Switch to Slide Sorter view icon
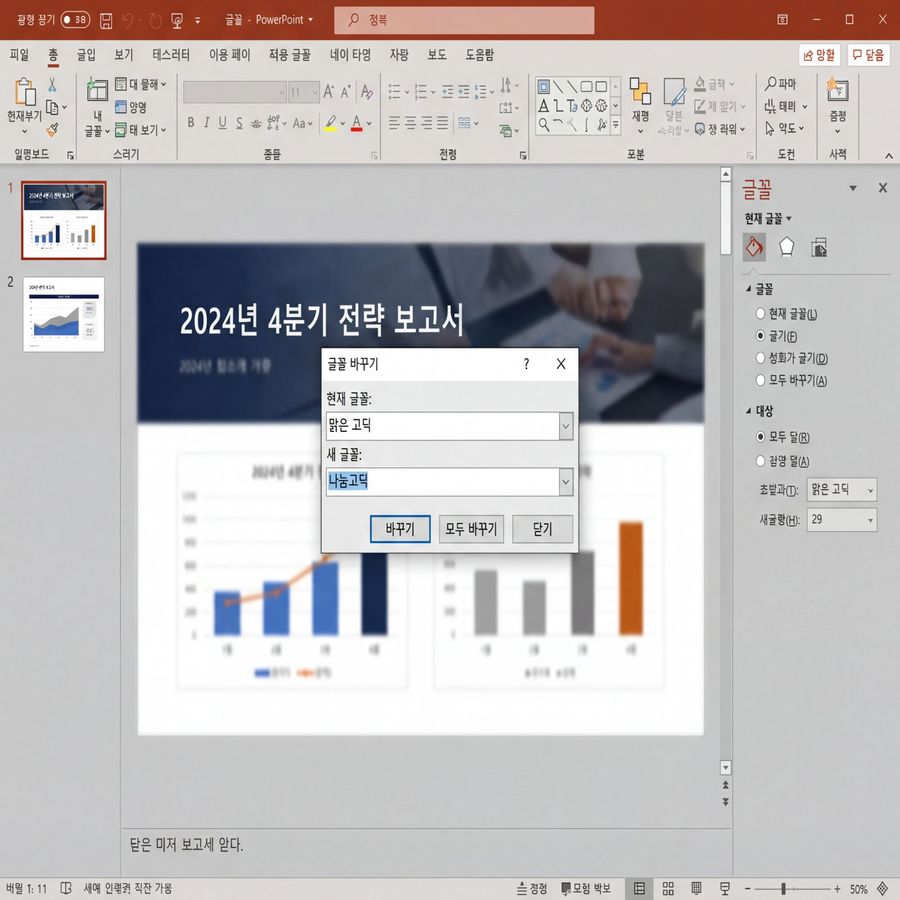This screenshot has width=900, height=900. coord(668,888)
